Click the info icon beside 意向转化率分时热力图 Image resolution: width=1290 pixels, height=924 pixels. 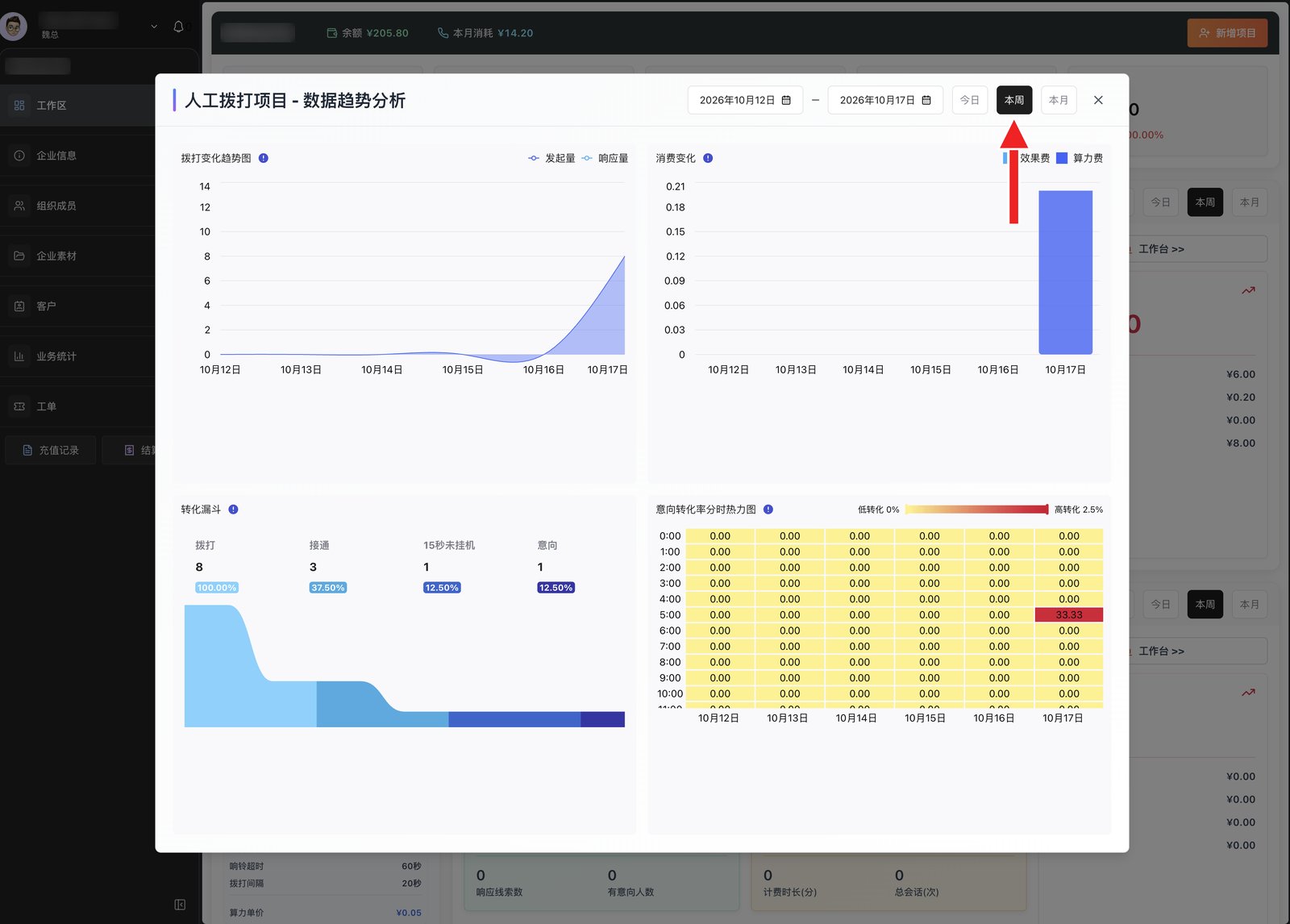point(768,510)
